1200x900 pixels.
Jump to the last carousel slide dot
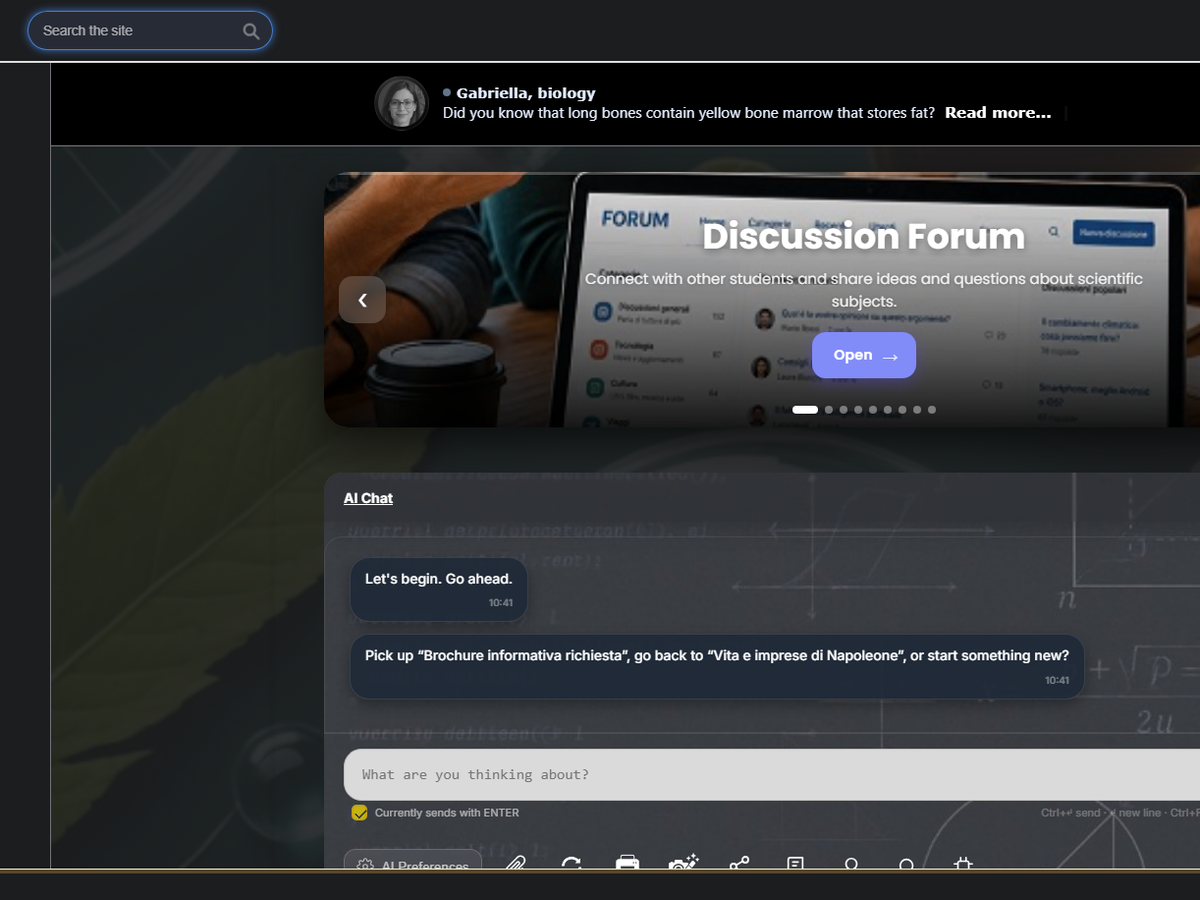pyautogui.click(x=932, y=410)
